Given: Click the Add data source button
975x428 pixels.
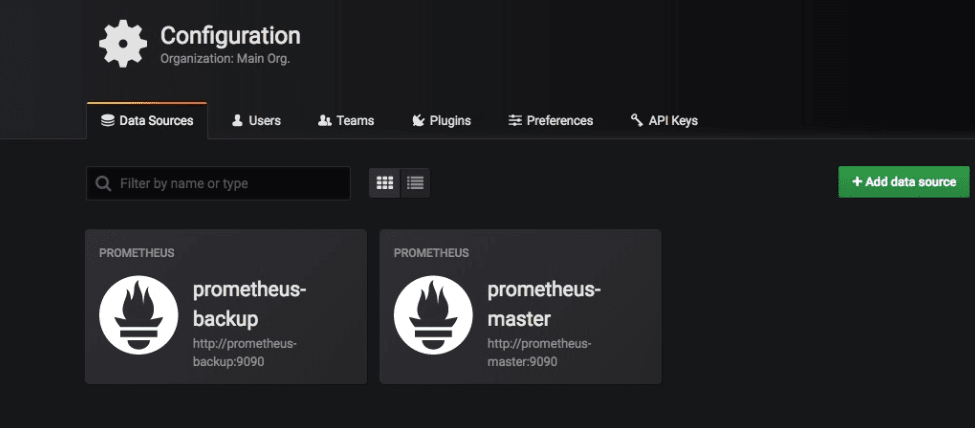Looking at the screenshot, I should tap(903, 182).
